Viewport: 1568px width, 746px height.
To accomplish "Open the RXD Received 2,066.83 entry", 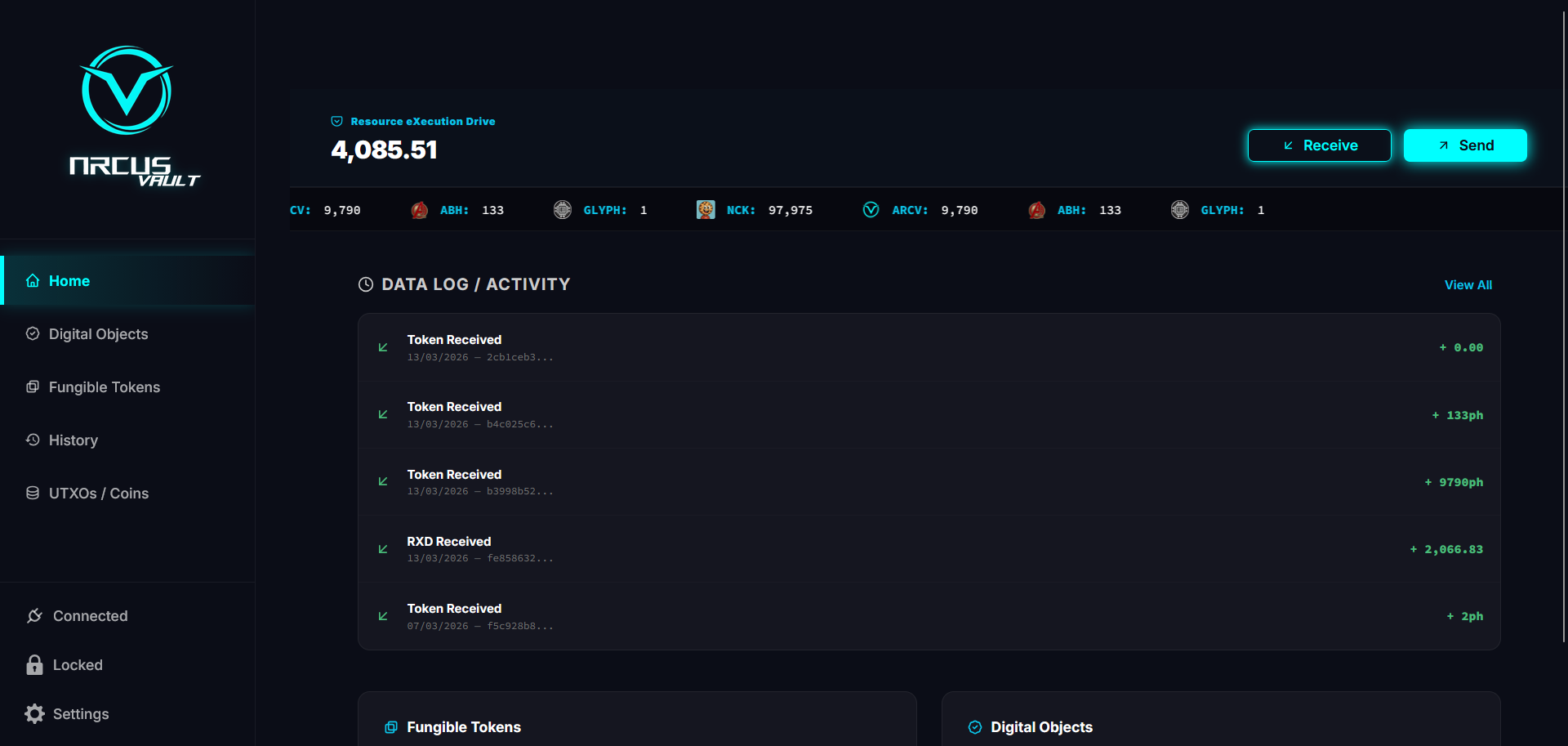I will coord(929,549).
